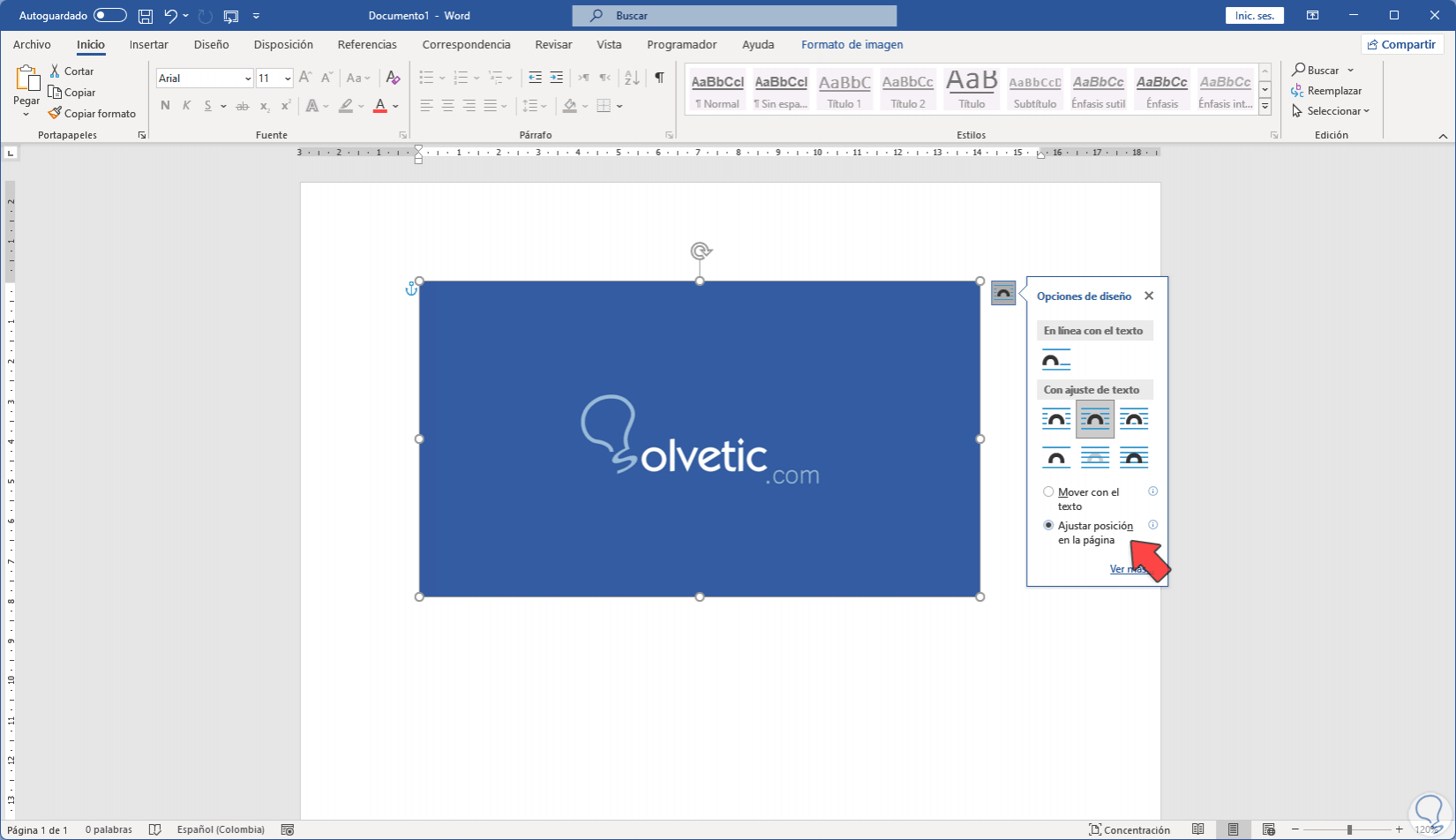The height and width of the screenshot is (840, 1456).
Task: Click the save icon in title bar
Action: point(146,16)
